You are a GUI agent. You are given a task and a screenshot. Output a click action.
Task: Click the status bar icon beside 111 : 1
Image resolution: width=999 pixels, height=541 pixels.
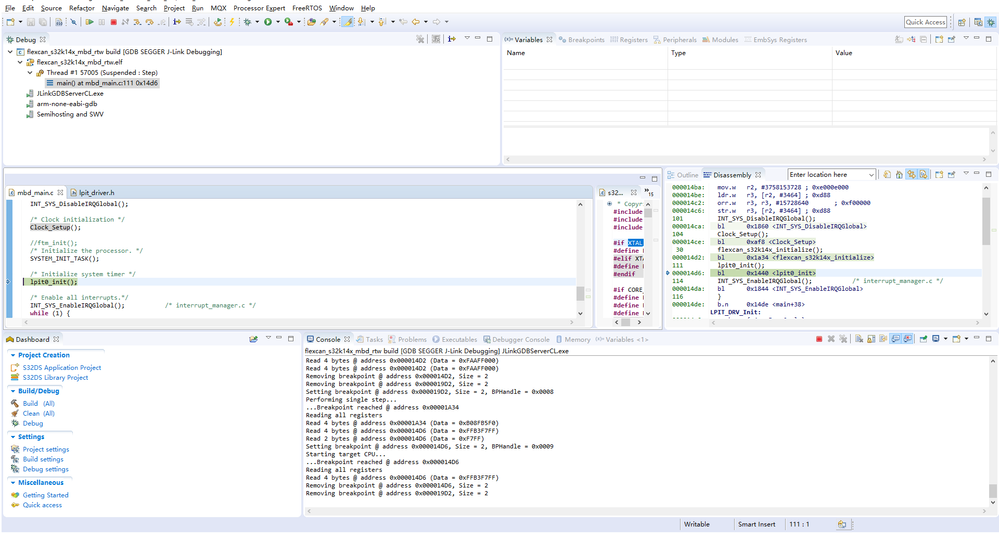(x=842, y=524)
